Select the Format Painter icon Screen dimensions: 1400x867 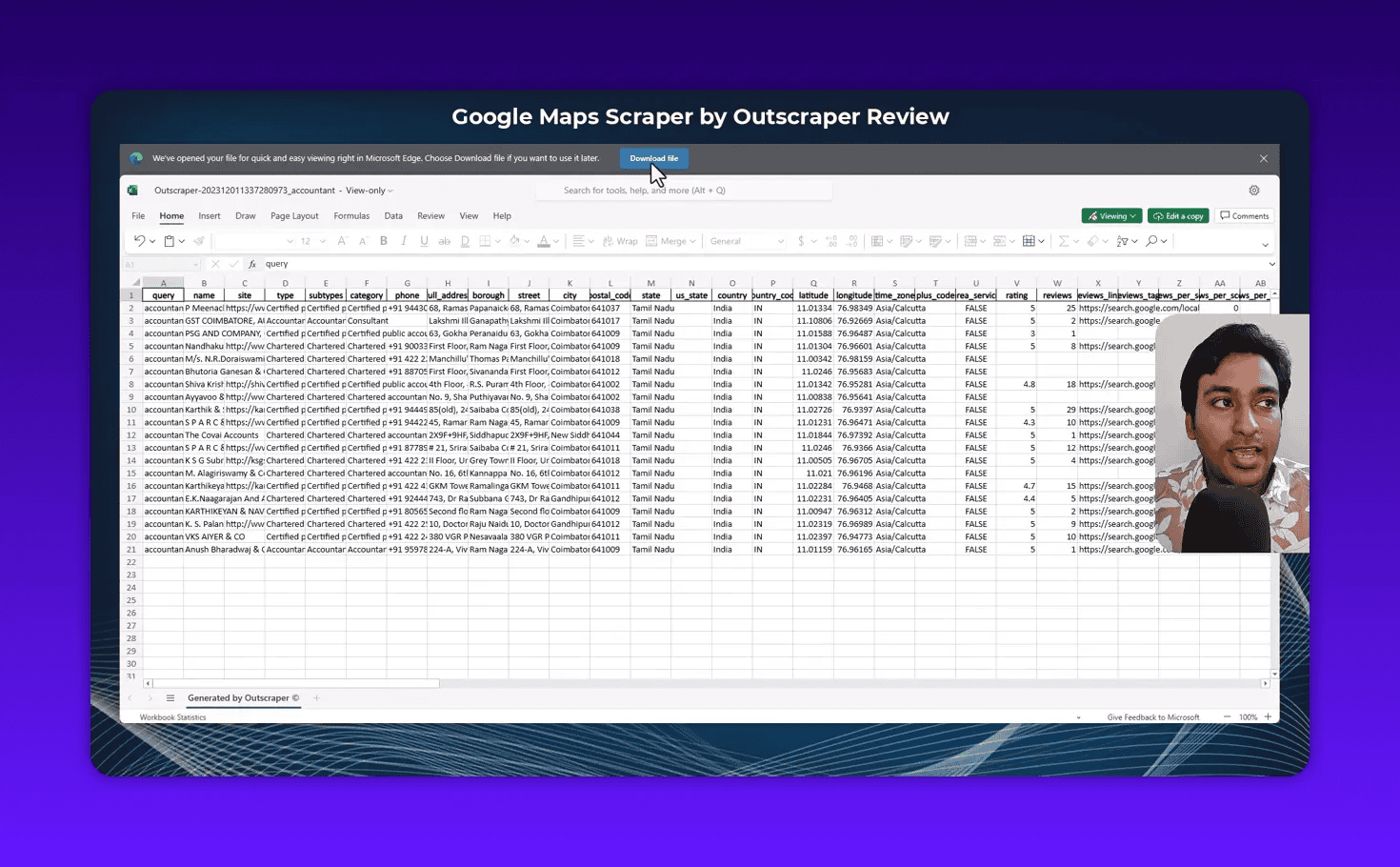199,241
